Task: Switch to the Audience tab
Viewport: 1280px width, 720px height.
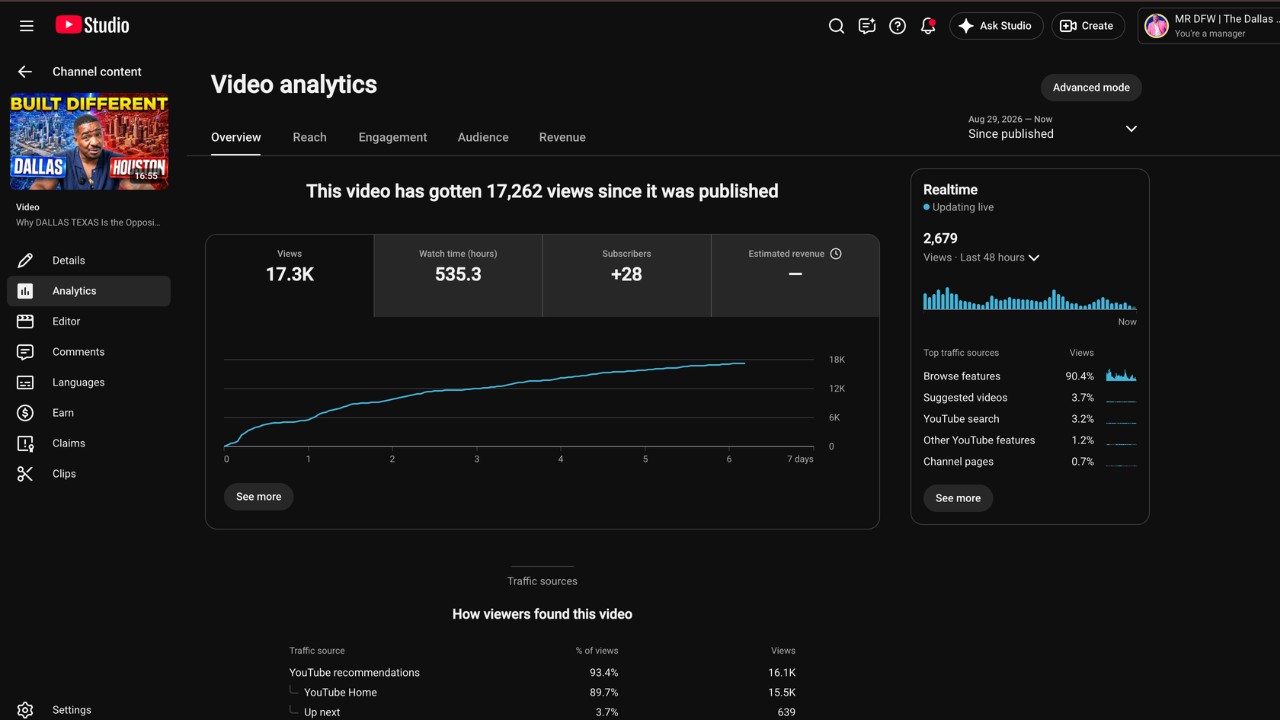Action: (483, 137)
